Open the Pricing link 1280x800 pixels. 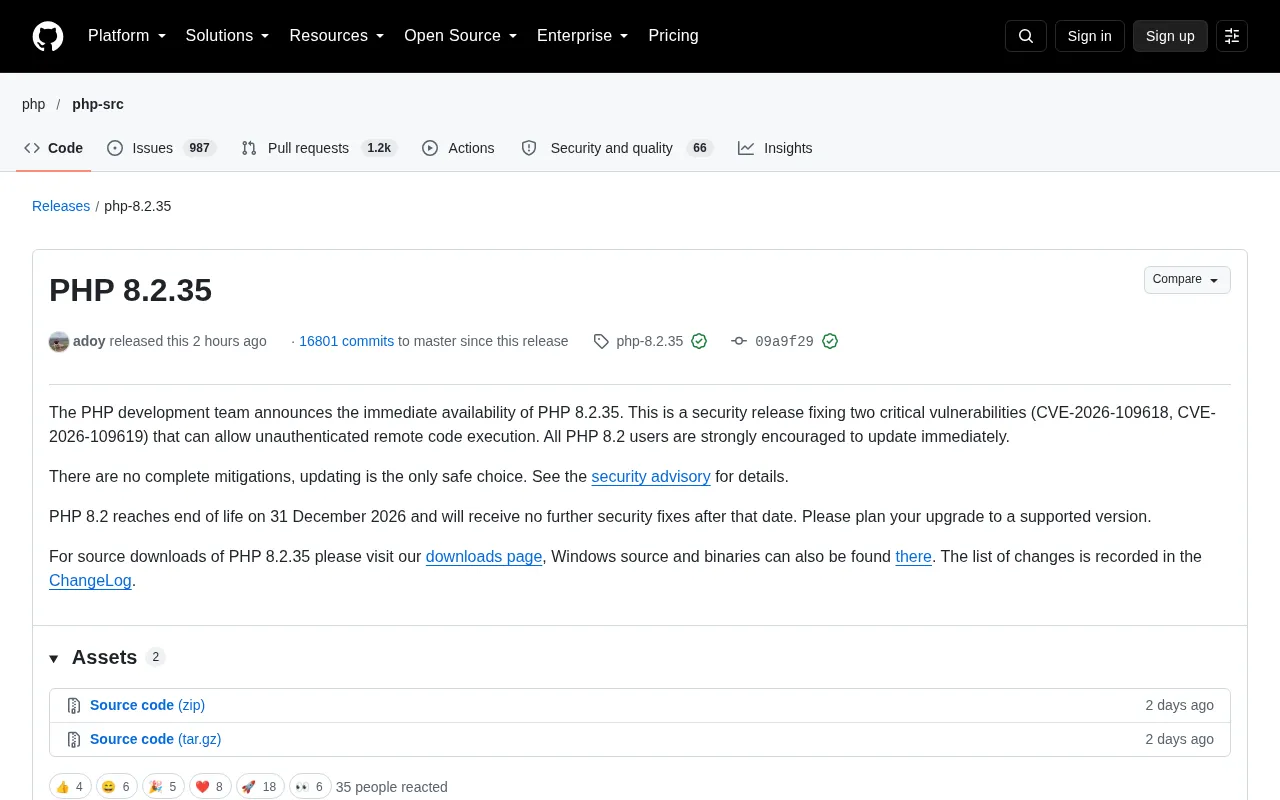[674, 36]
